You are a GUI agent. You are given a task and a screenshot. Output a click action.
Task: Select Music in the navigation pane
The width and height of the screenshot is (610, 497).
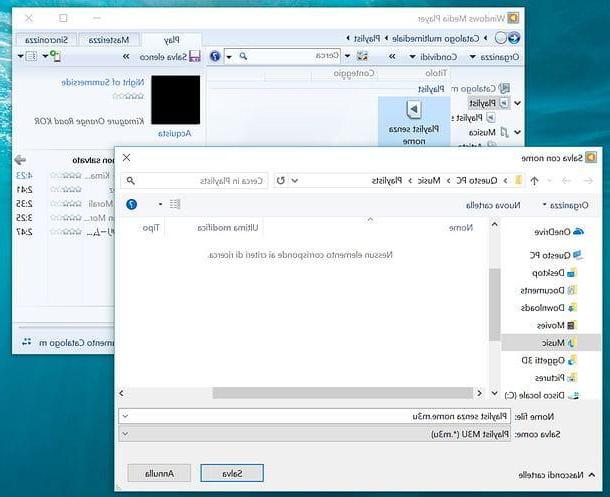[551, 343]
